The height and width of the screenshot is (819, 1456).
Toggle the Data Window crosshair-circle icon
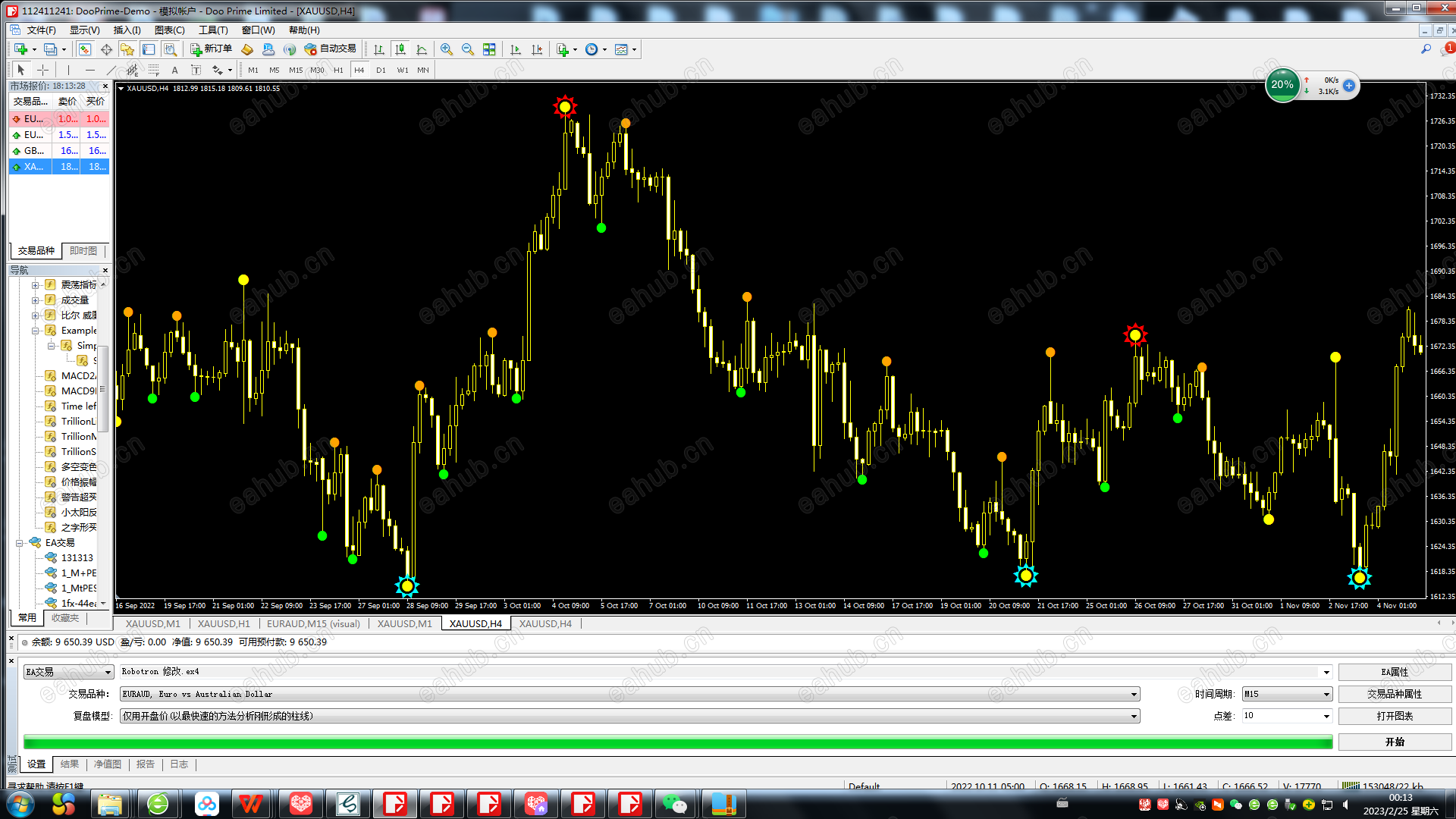(106, 49)
